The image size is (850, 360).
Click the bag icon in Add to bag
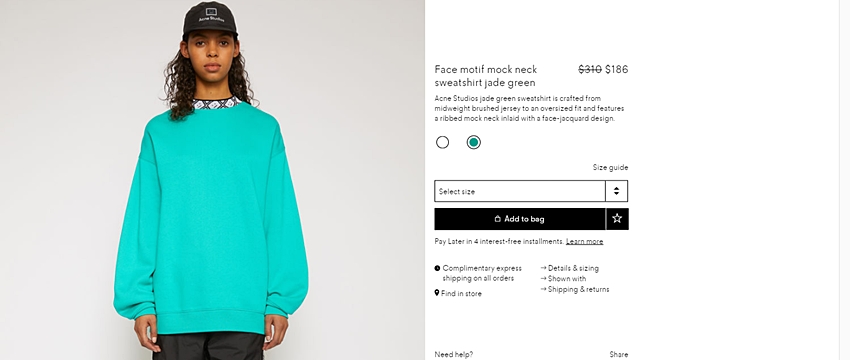coord(498,219)
